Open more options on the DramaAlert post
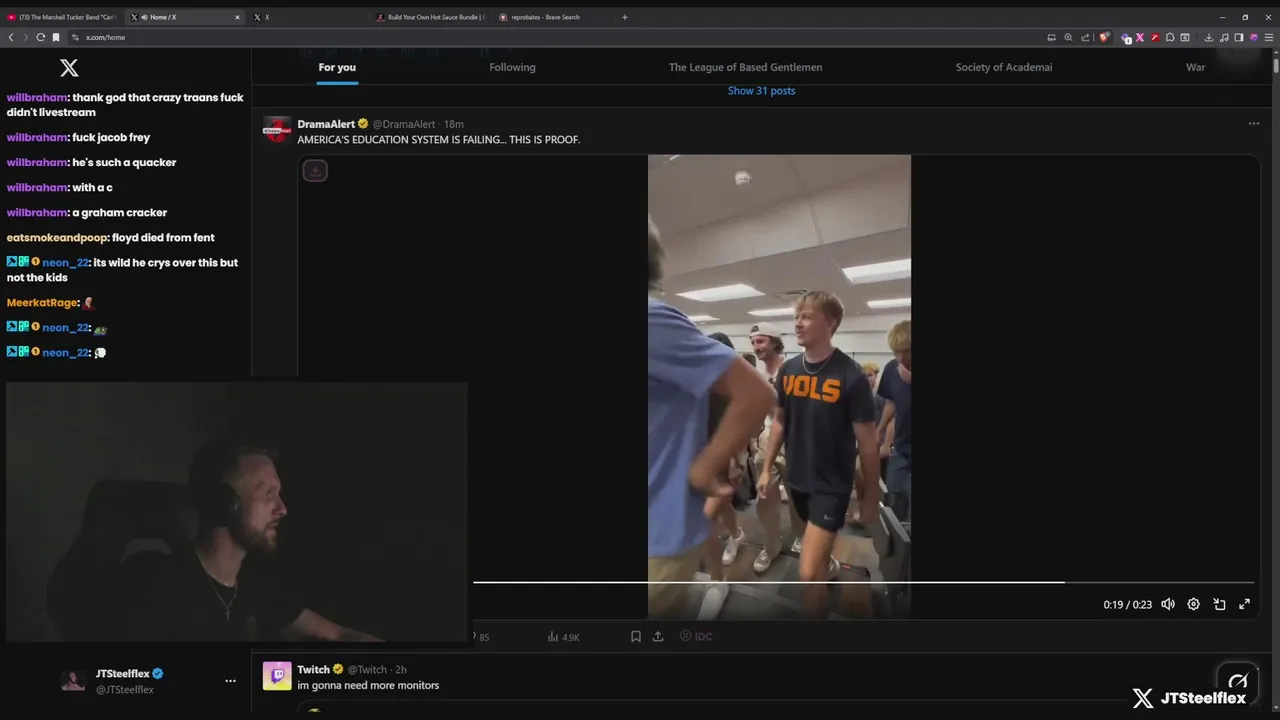The width and height of the screenshot is (1280, 720). pos(1253,124)
